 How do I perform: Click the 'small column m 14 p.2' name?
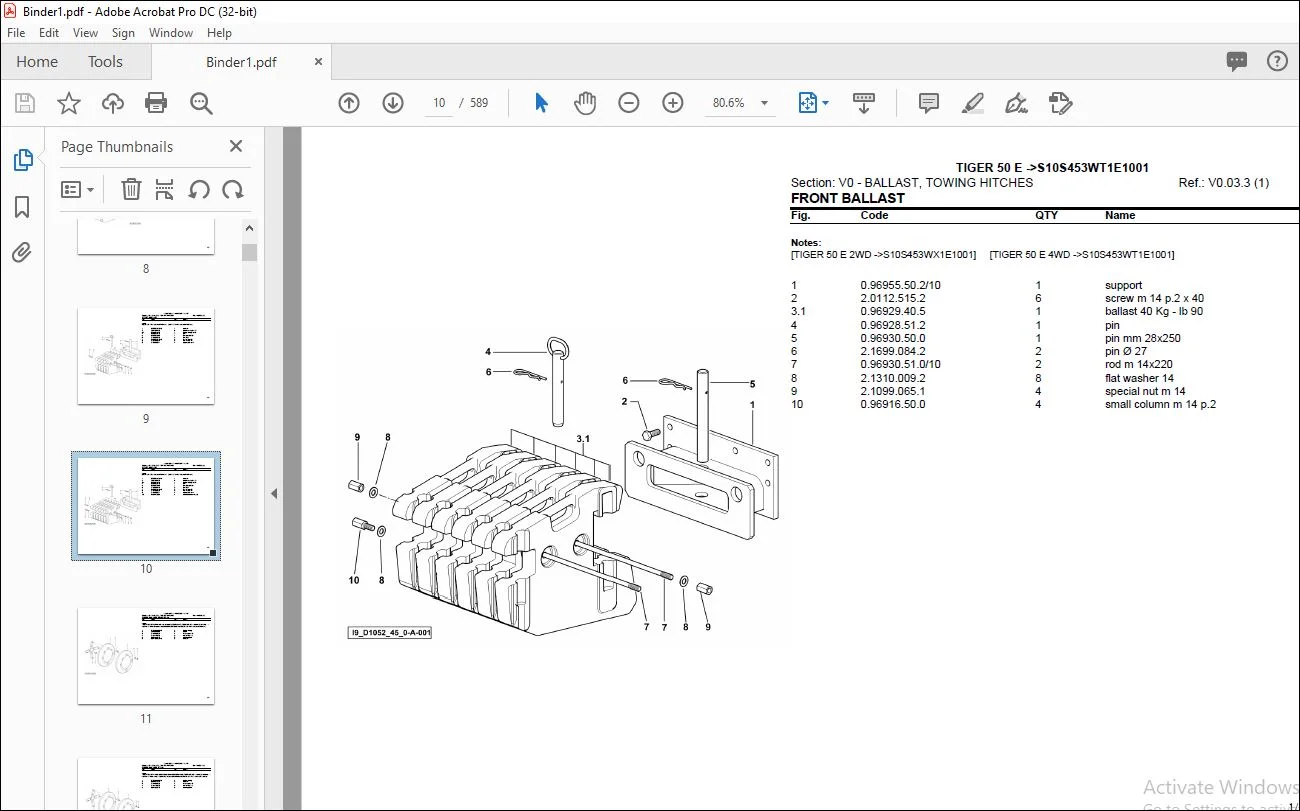coord(1160,404)
